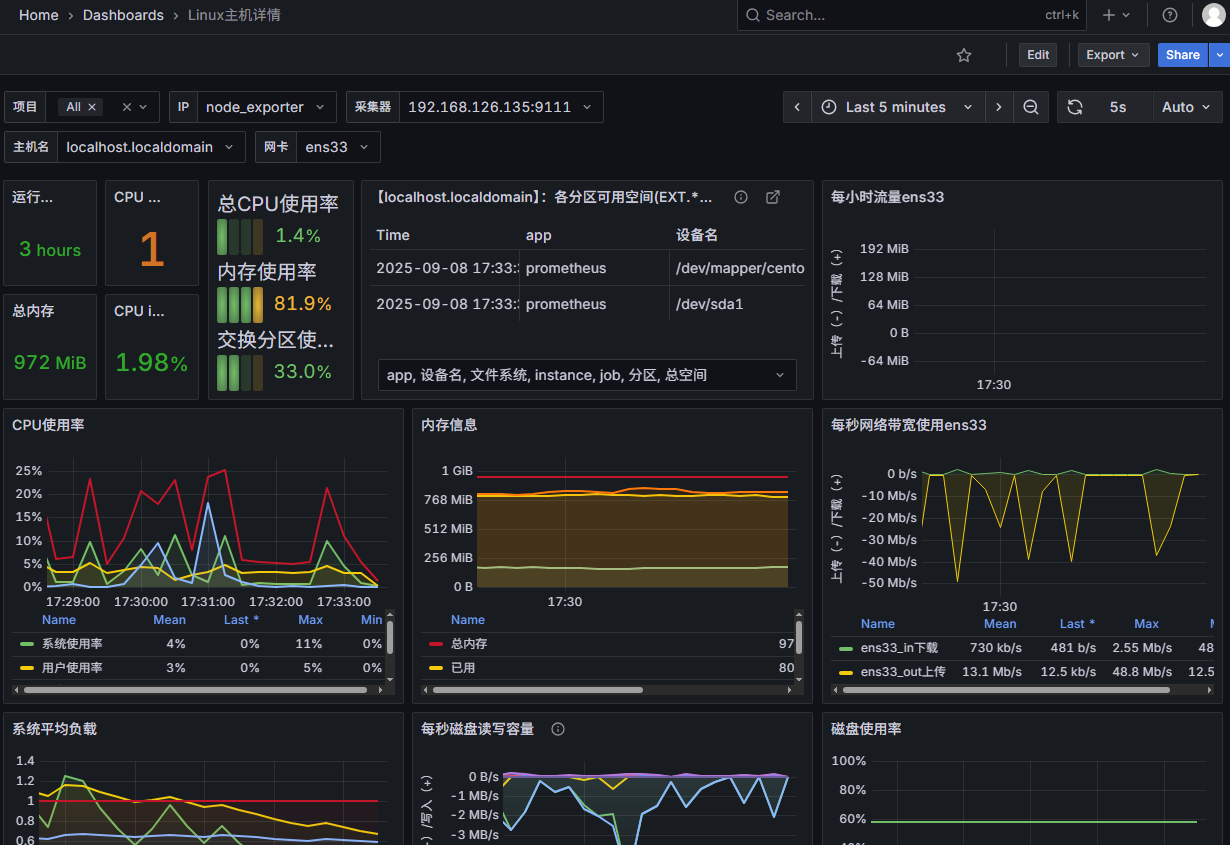
Task: Toggle ens33_out上传 series in legend
Action: [x=902, y=672]
